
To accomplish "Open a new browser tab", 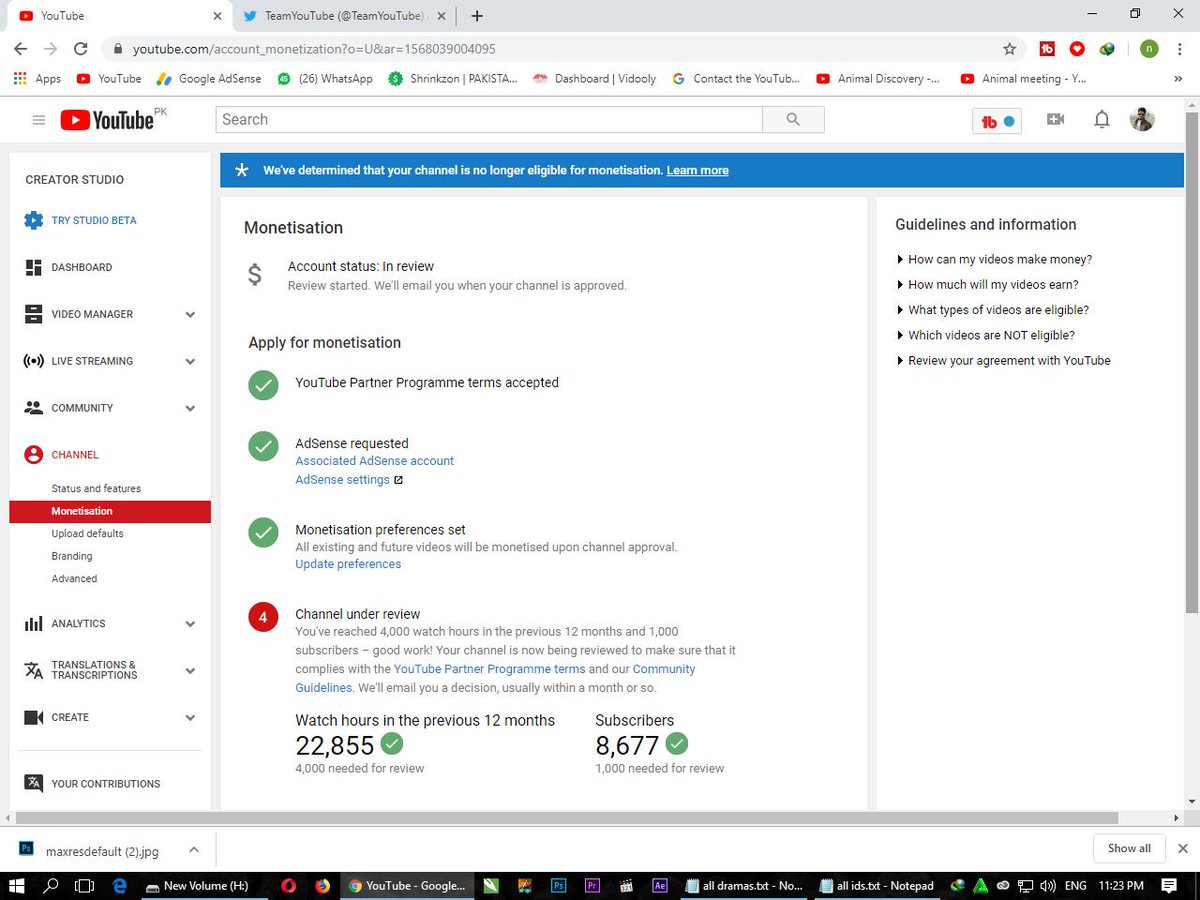I will click(477, 16).
